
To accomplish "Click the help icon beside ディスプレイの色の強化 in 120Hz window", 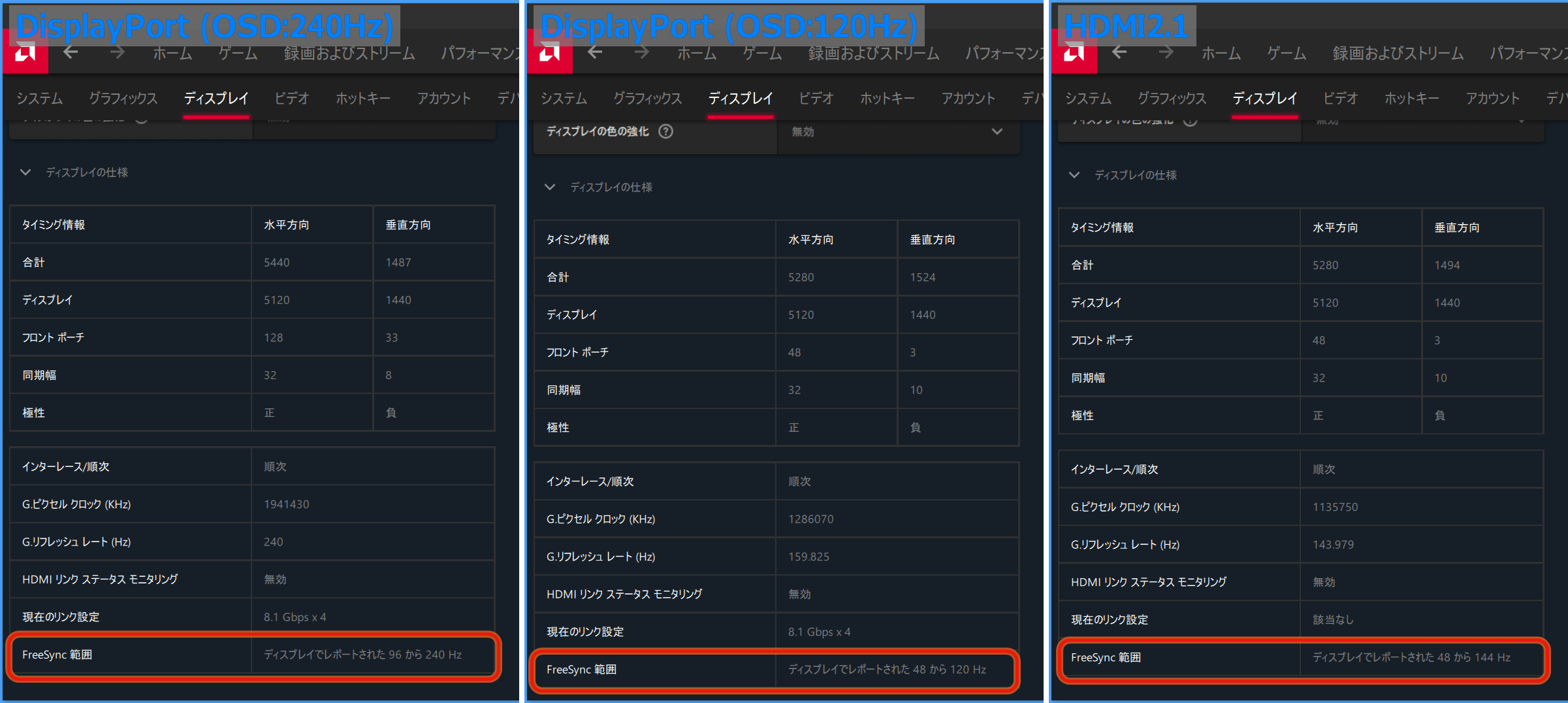I will click(x=665, y=131).
